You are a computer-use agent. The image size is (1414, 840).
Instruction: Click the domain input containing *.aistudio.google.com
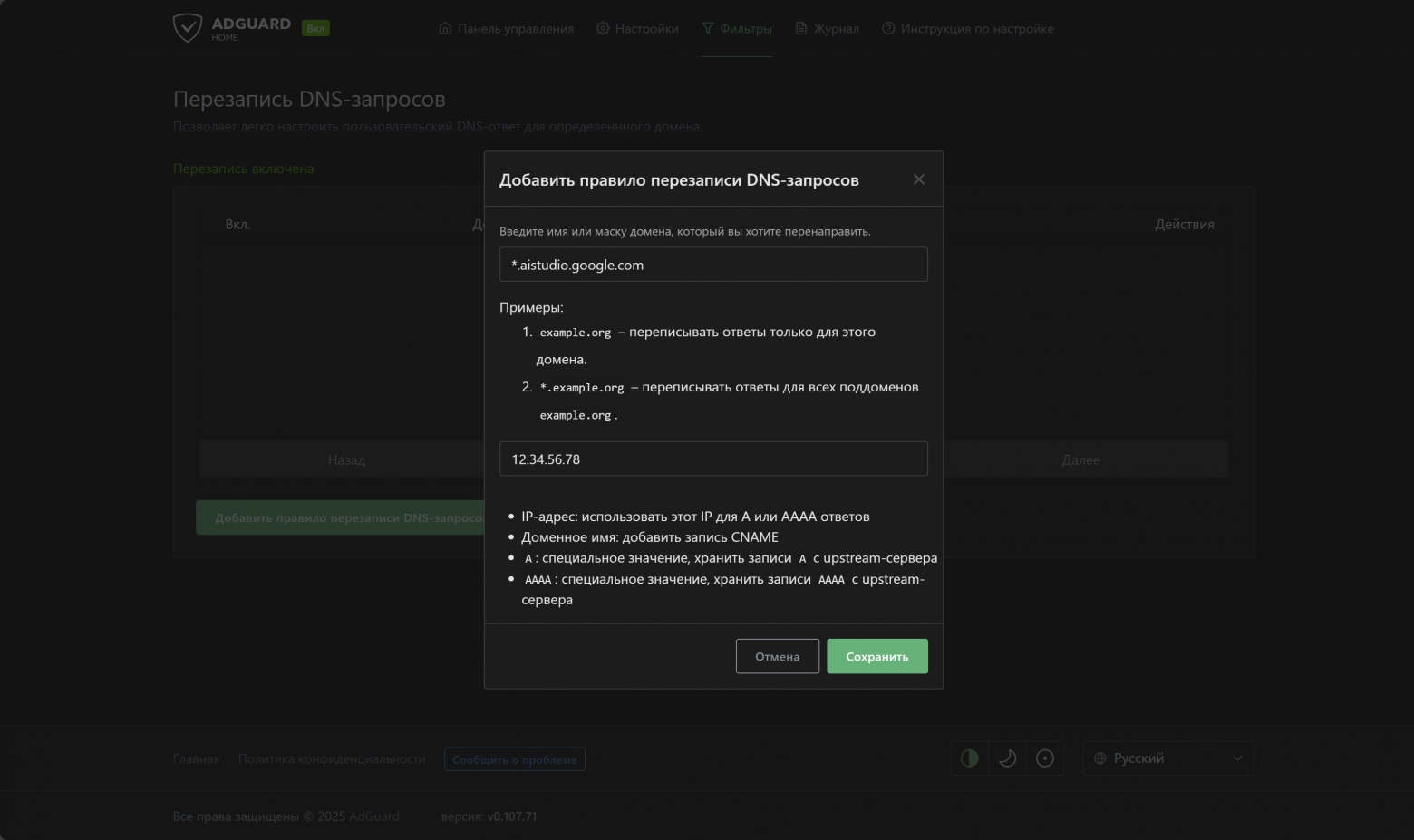(x=713, y=265)
